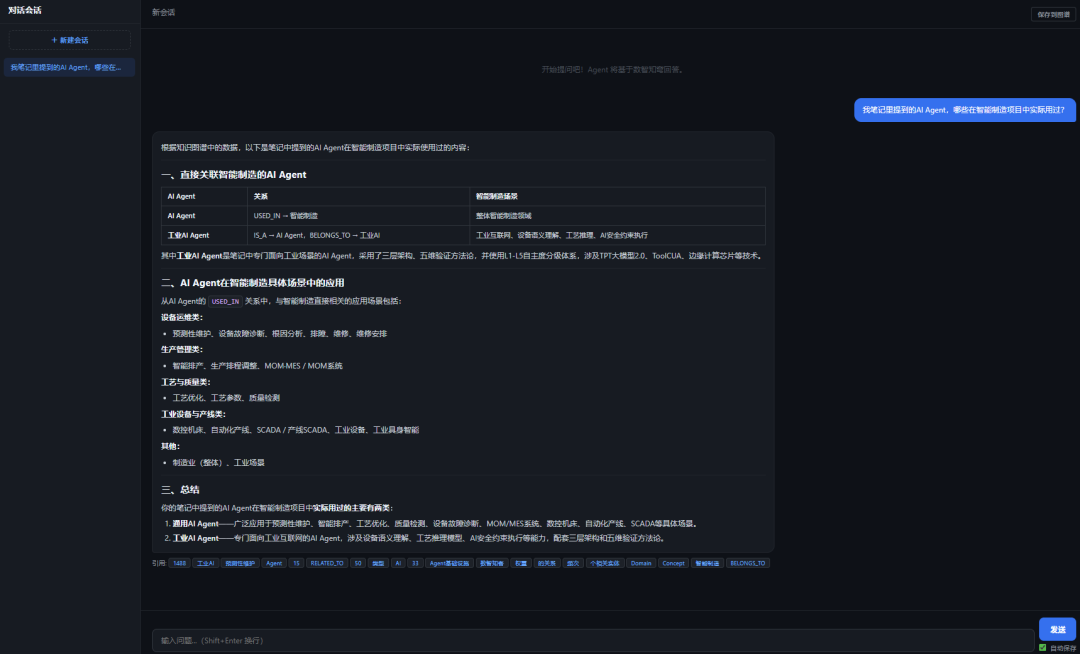Click the Concept citation tag
This screenshot has height=654, width=1080.
tap(673, 563)
